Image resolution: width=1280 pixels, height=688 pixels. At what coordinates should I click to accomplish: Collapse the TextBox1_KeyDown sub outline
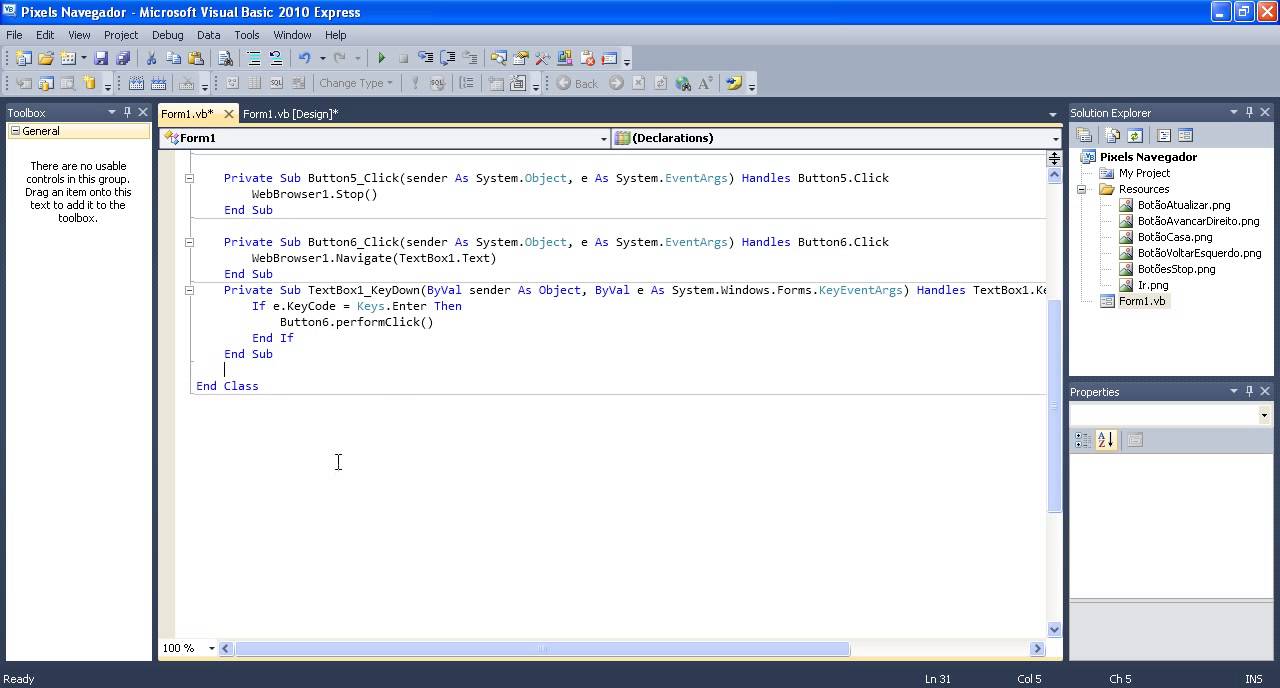188,290
